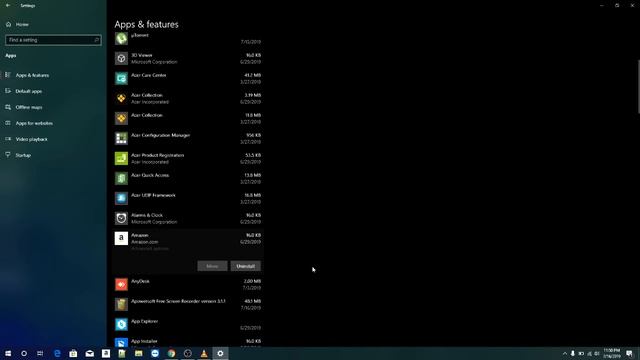Go back with the Settings back arrow
This screenshot has width=640, height=360.
(x=8, y=5)
